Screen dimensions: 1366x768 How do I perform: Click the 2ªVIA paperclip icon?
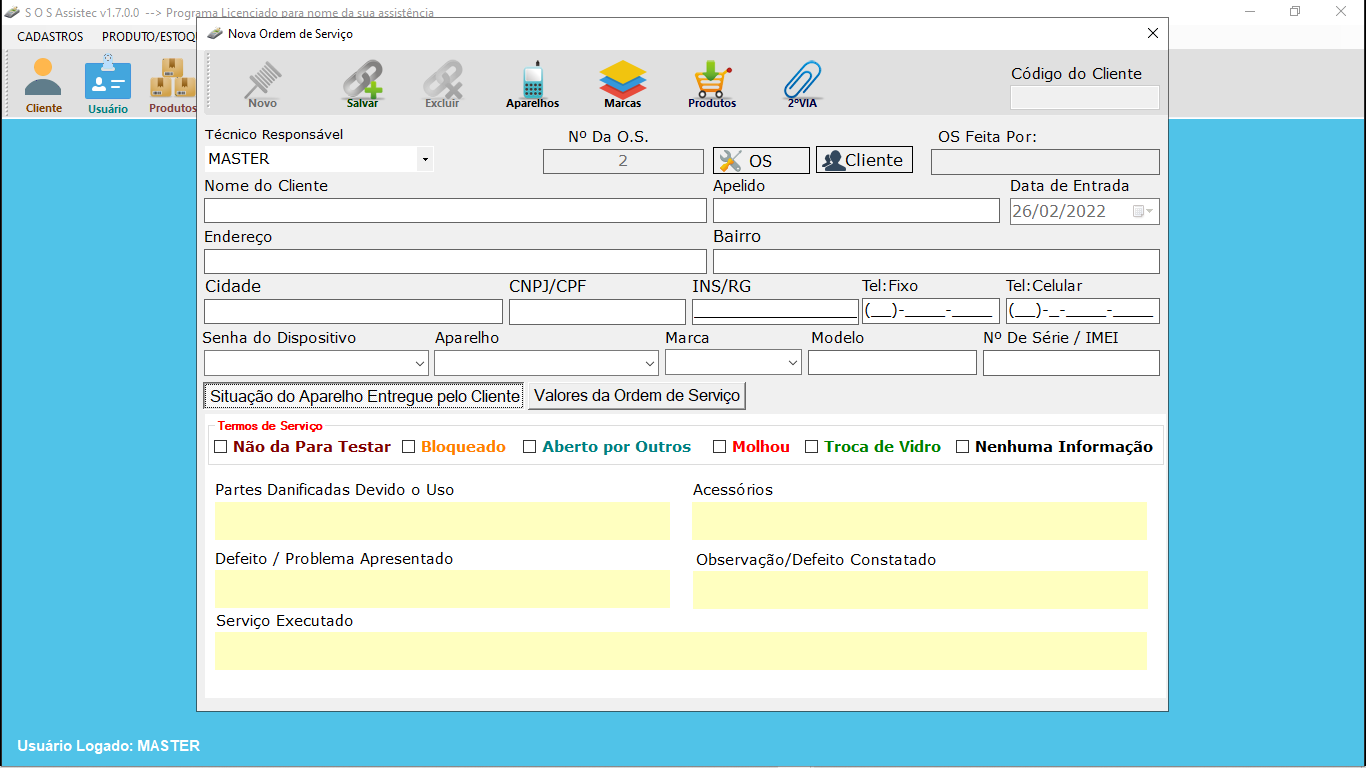point(802,82)
